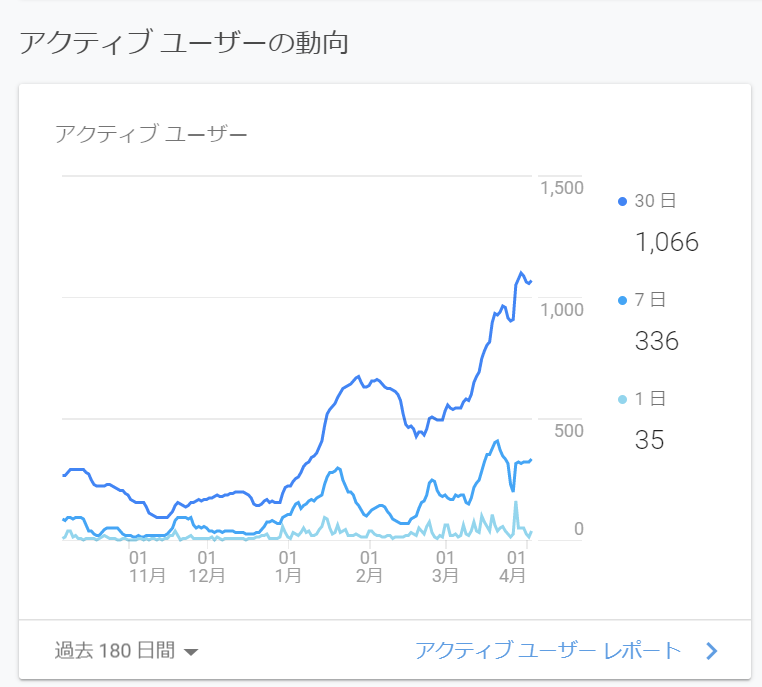Click the 336 seven-day user count
Screen dimensions: 762x687
click(657, 341)
